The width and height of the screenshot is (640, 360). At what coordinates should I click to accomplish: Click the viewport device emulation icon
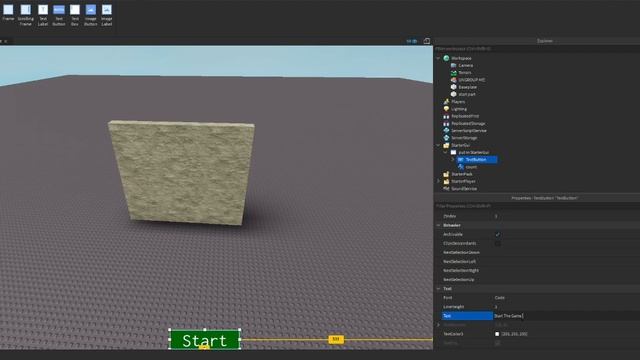coord(427,41)
